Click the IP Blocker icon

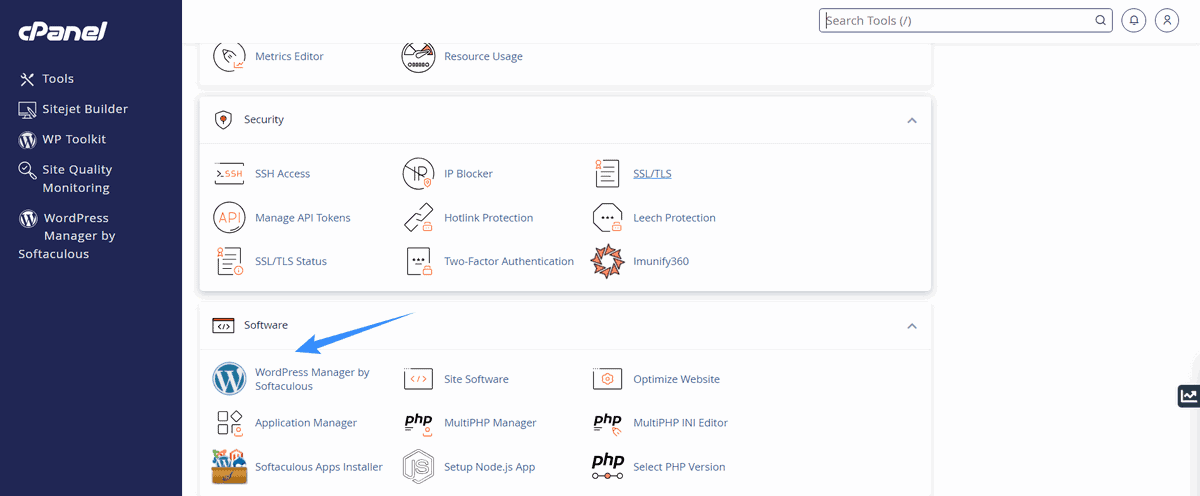418,174
